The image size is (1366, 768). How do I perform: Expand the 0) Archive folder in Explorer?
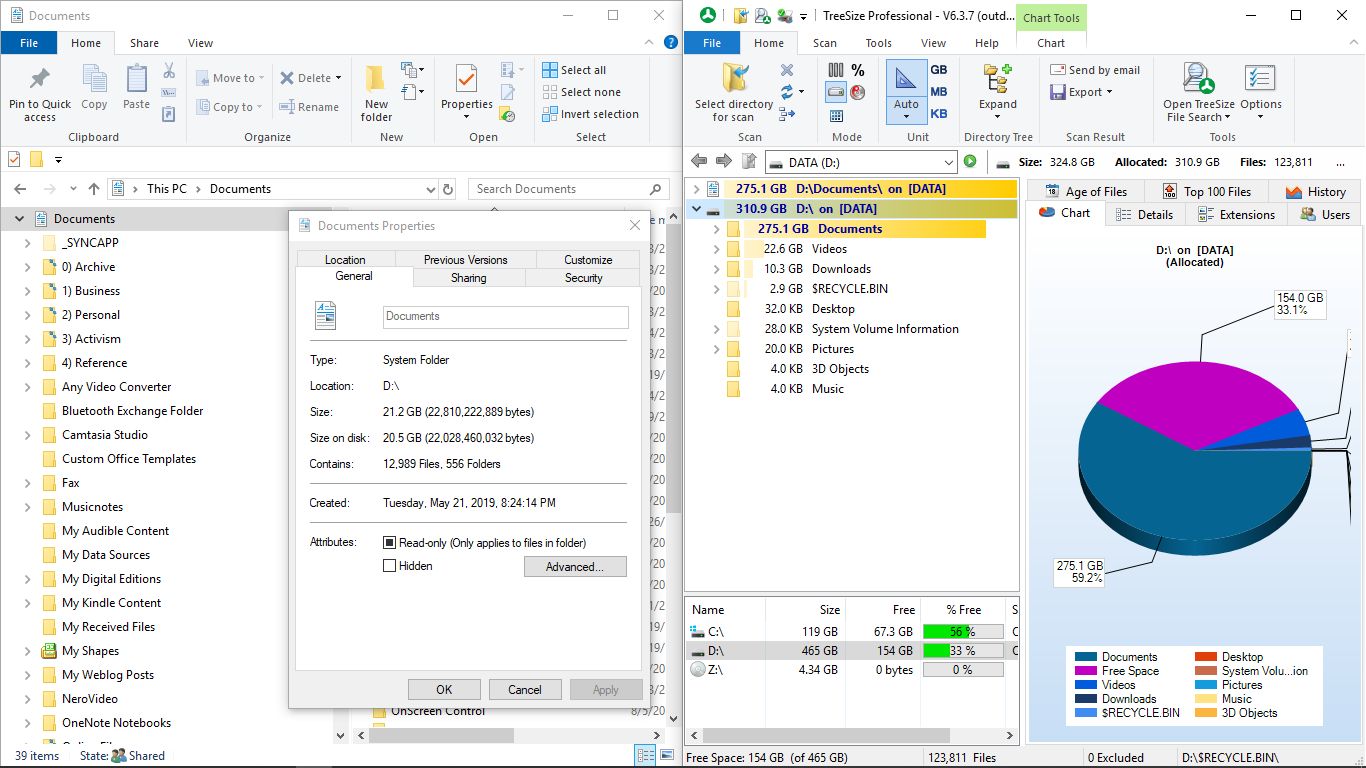tap(27, 267)
